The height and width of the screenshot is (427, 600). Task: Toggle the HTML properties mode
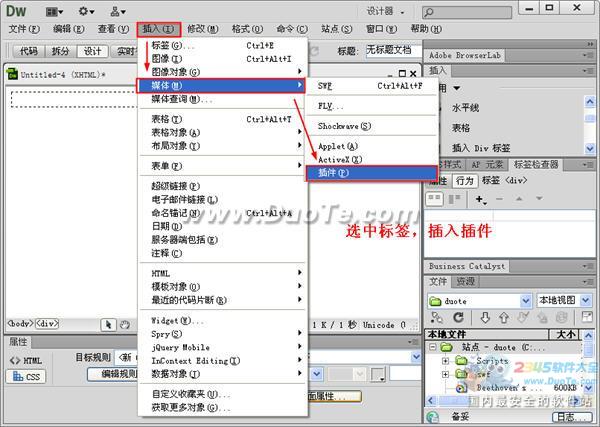[x=26, y=361]
